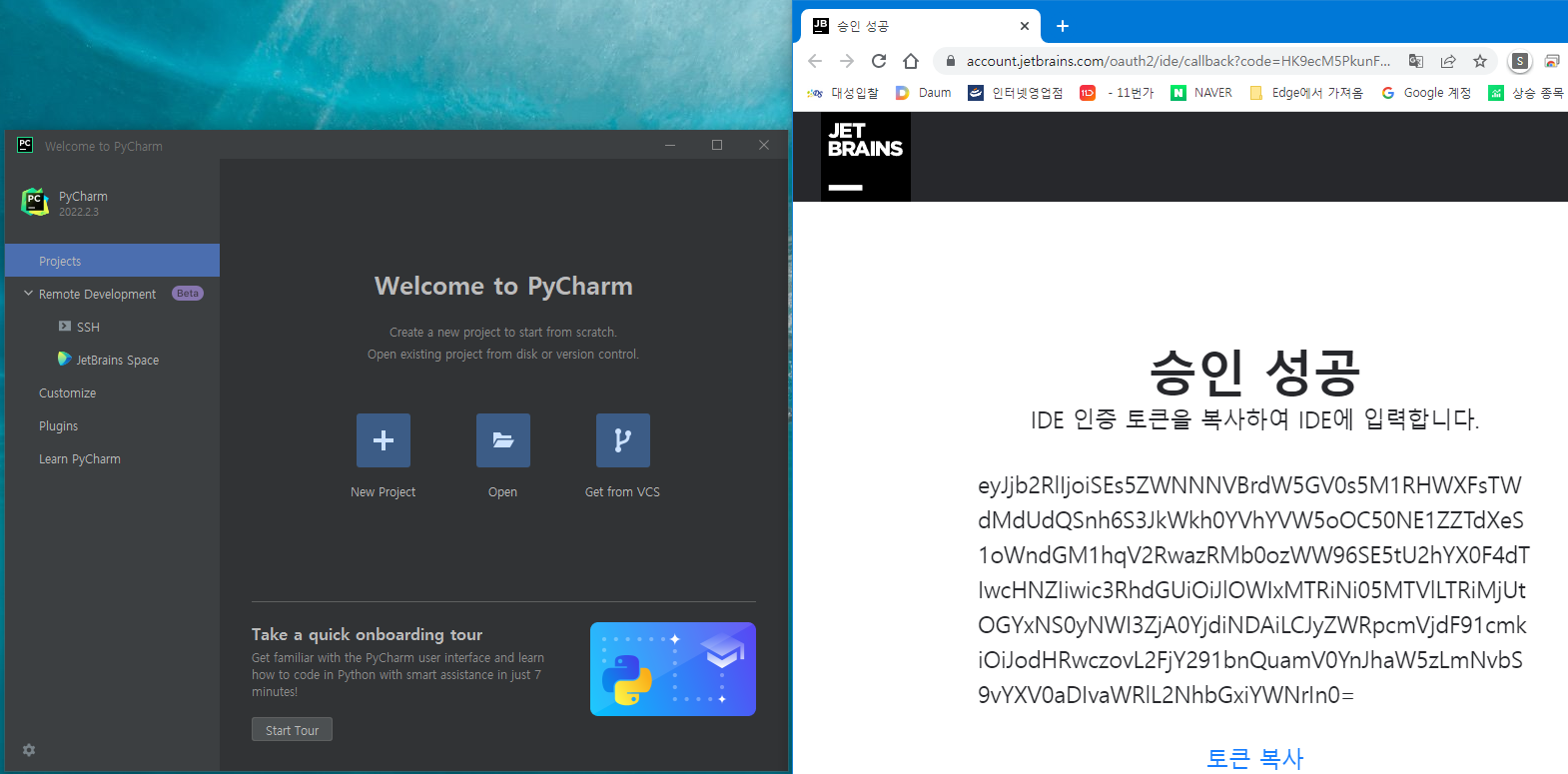Image resolution: width=1568 pixels, height=774 pixels.
Task: Reload the JetBrains account page
Action: coord(879,61)
